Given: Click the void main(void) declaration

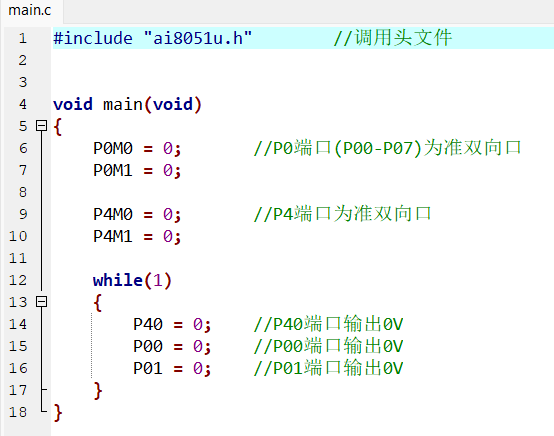Looking at the screenshot, I should 127,104.
